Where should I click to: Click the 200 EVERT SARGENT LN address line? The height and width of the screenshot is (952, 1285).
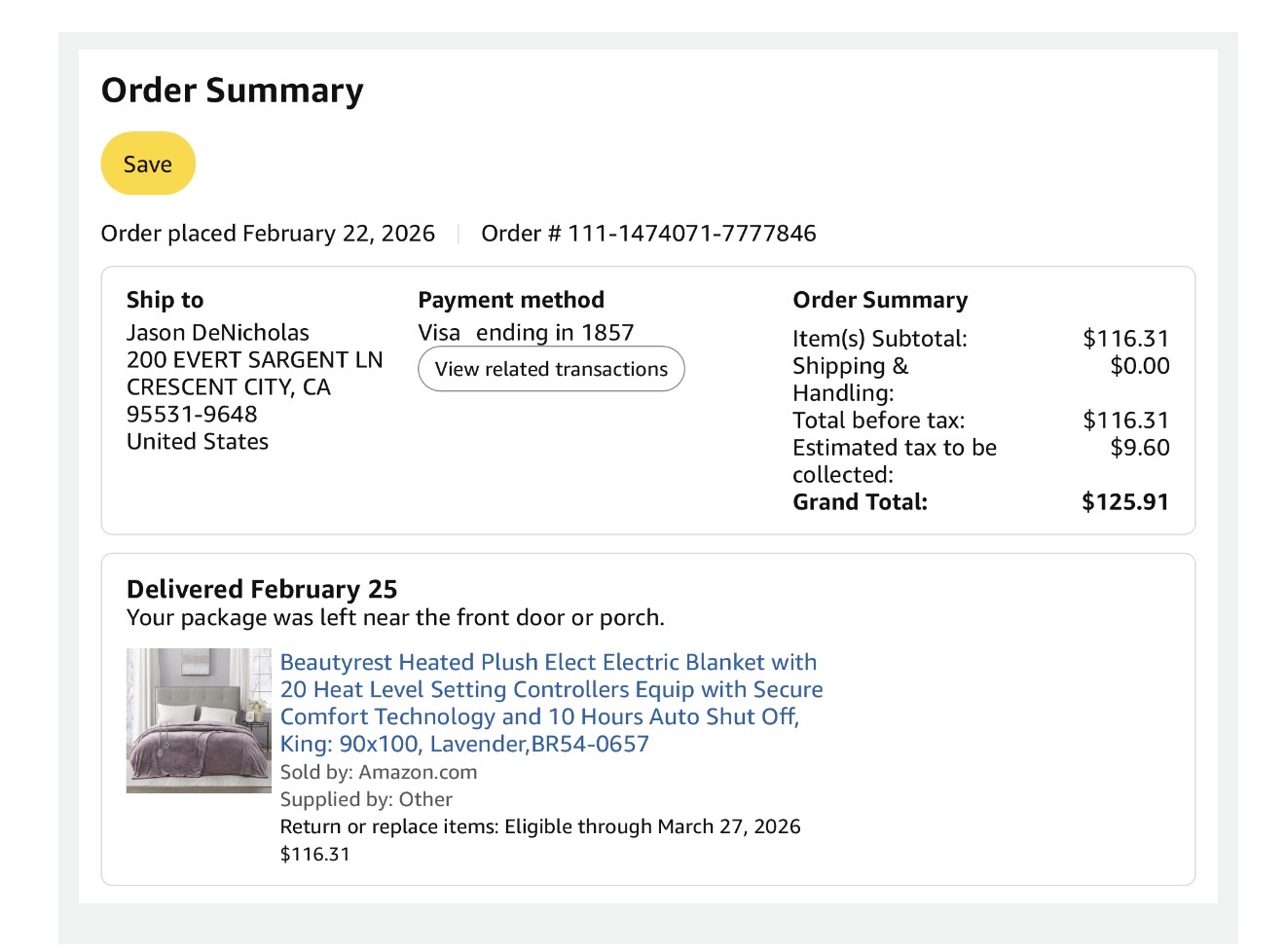pyautogui.click(x=255, y=360)
